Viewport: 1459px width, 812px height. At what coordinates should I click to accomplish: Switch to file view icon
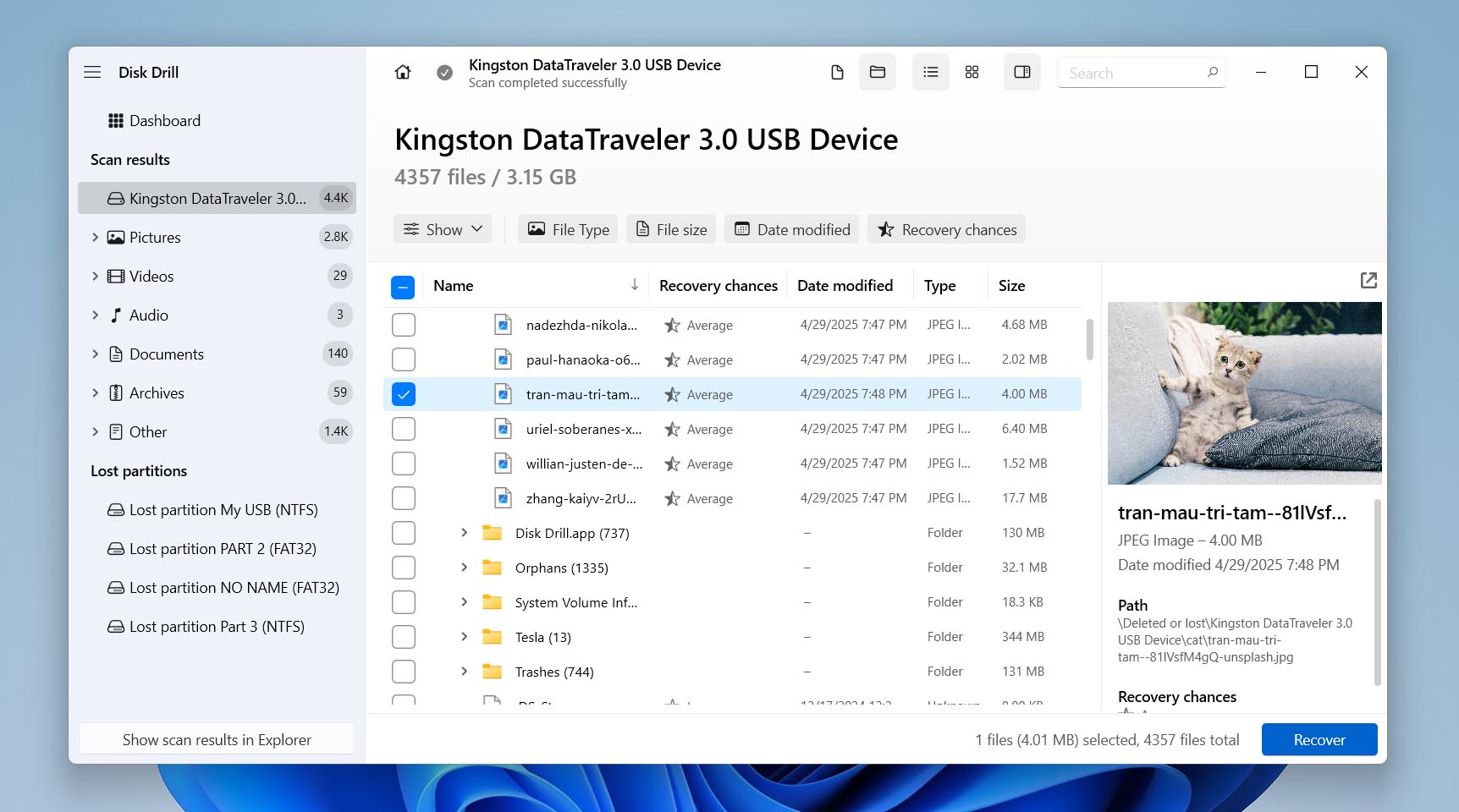pyautogui.click(x=837, y=72)
